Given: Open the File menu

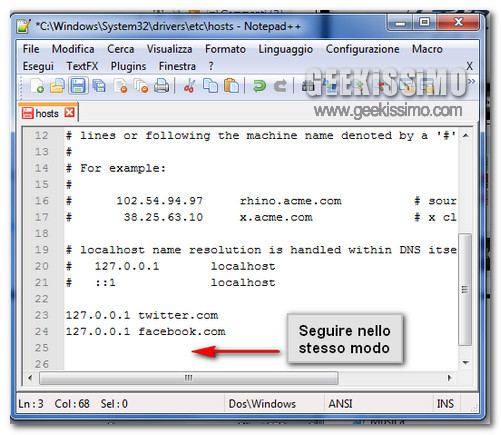Looking at the screenshot, I should 31,49.
